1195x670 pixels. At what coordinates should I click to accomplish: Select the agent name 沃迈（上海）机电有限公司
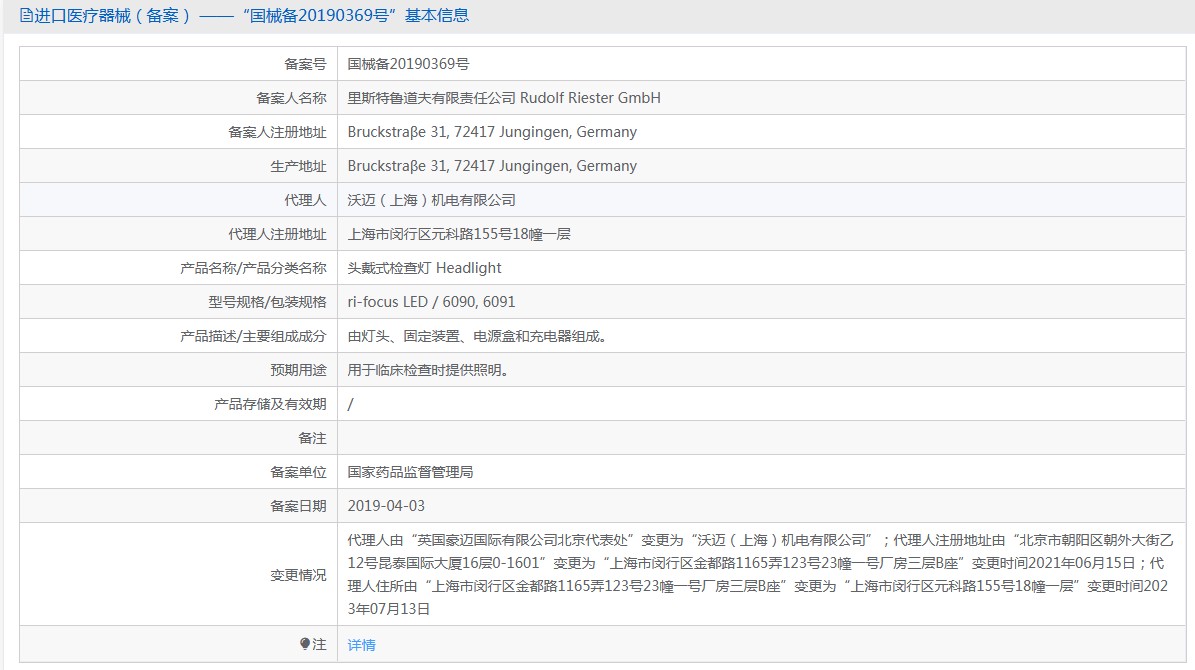tap(431, 200)
